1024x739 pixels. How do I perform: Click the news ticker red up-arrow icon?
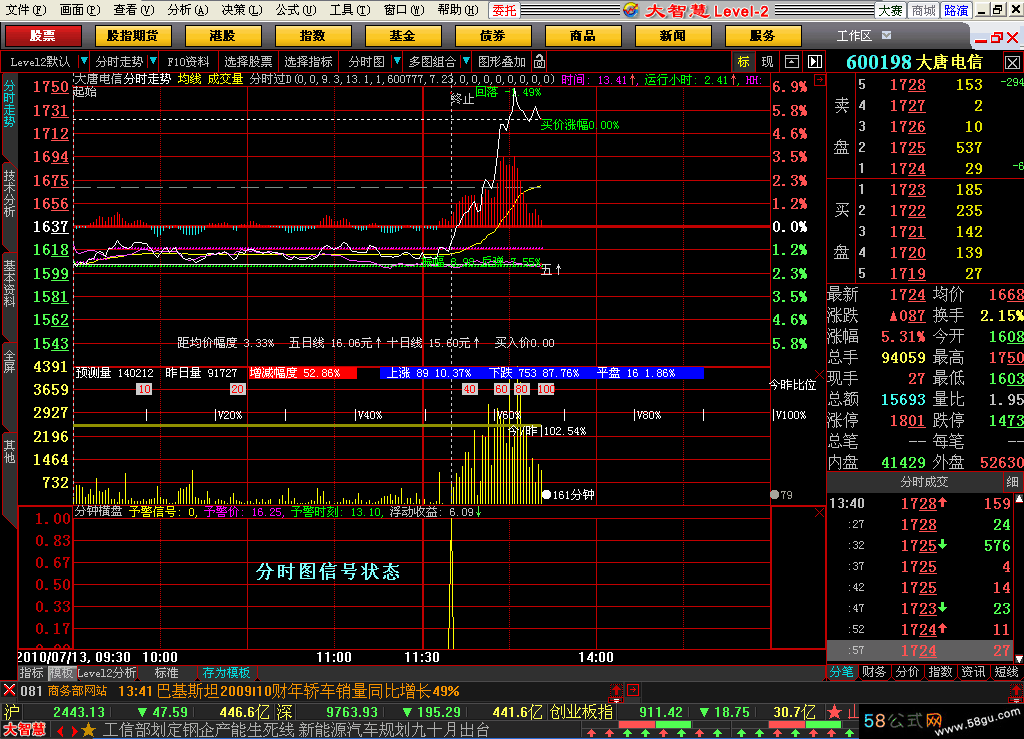616,690
